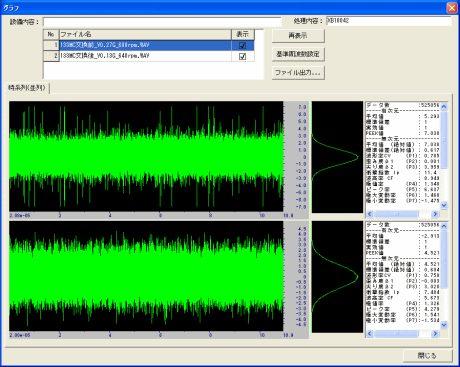
Task: Click the upper panel value 11.4
Action: [431, 173]
